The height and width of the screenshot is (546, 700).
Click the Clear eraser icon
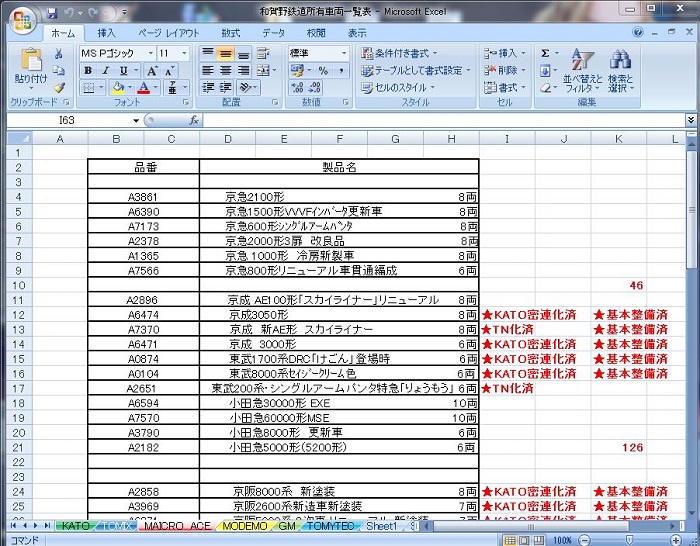pos(545,88)
